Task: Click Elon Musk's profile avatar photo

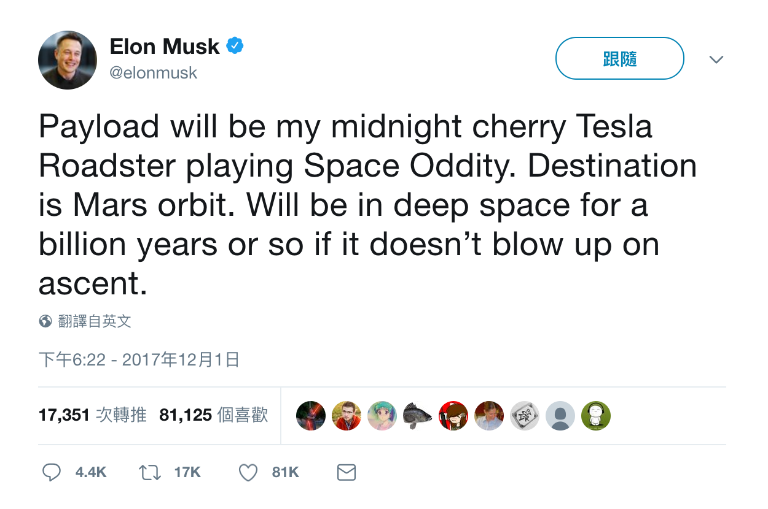Action: click(x=67, y=59)
